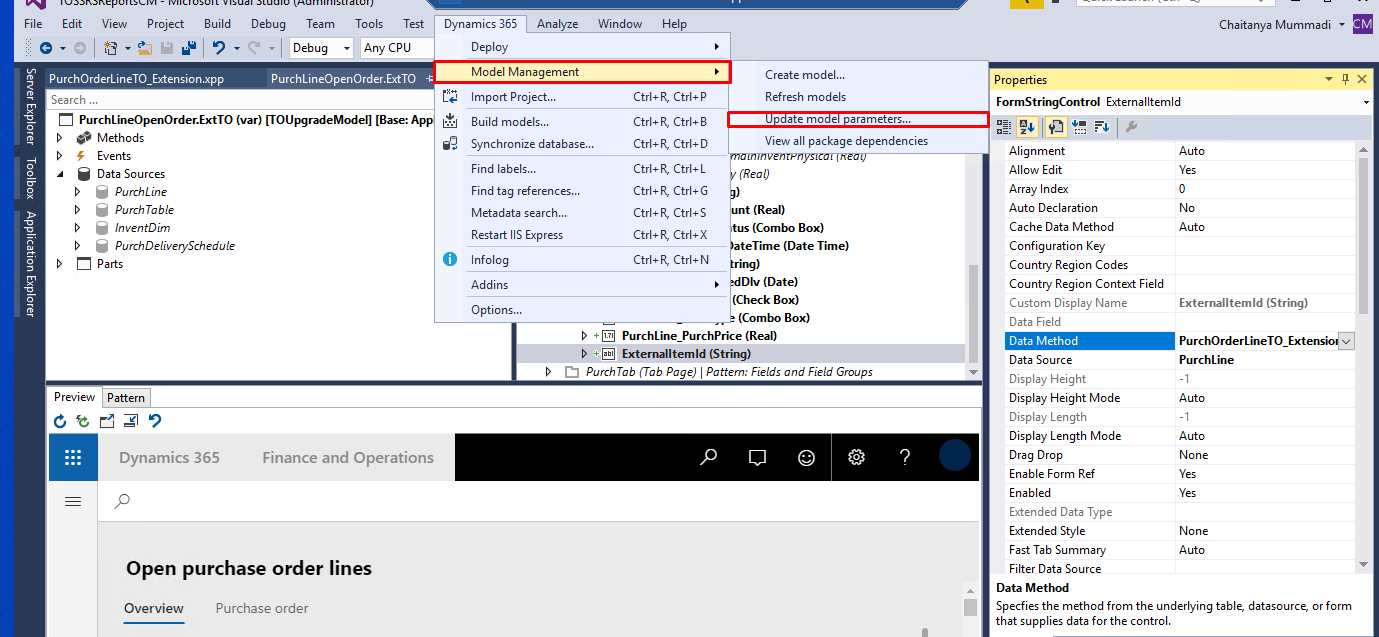Image resolution: width=1379 pixels, height=637 pixels.
Task: Click the hamburger navigation pane icon
Action: click(73, 501)
